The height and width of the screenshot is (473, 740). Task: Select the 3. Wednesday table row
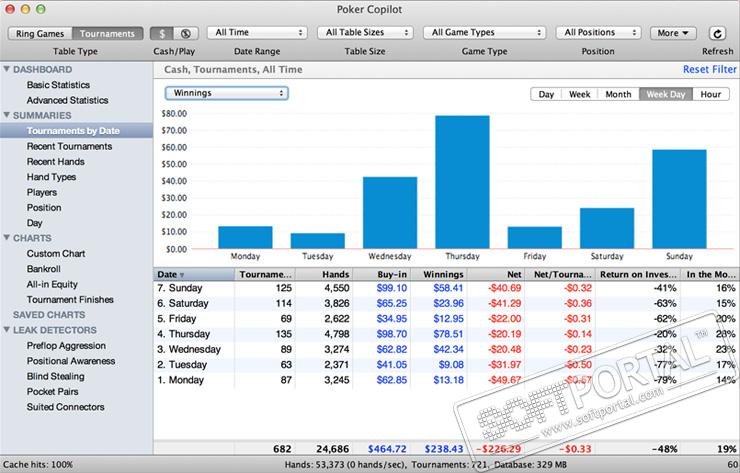pos(446,349)
